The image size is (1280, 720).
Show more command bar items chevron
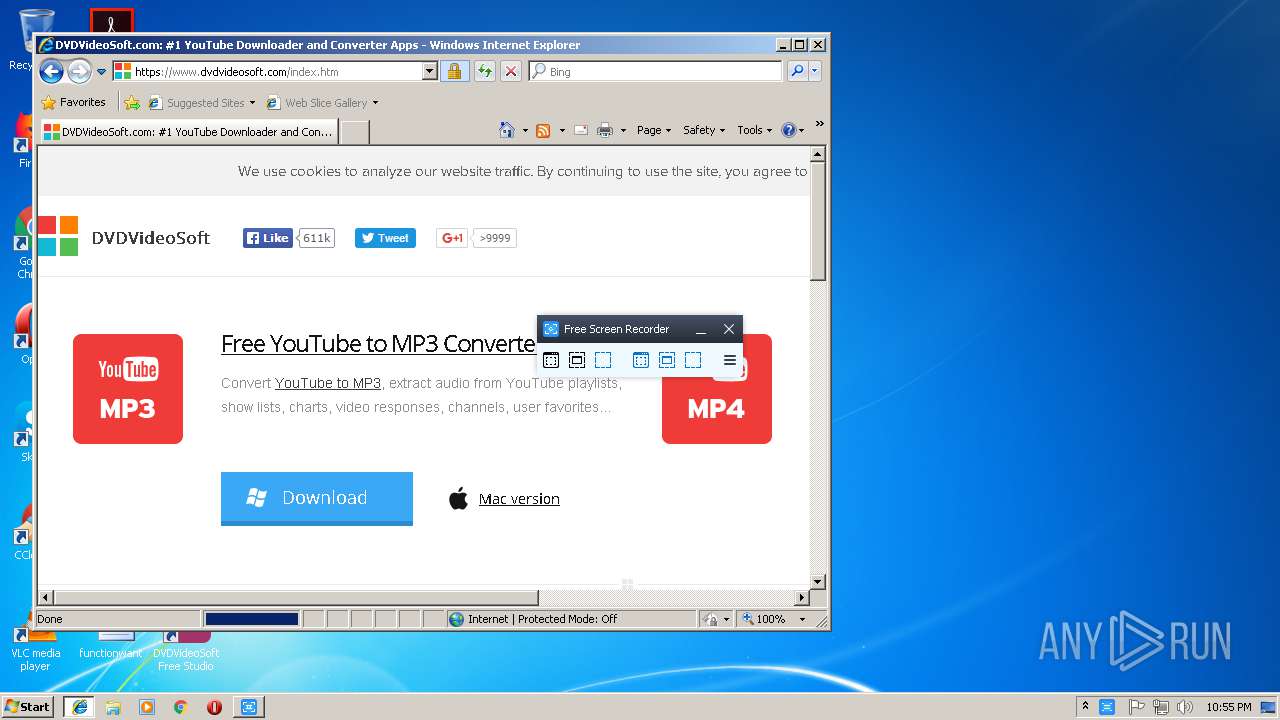tap(819, 124)
